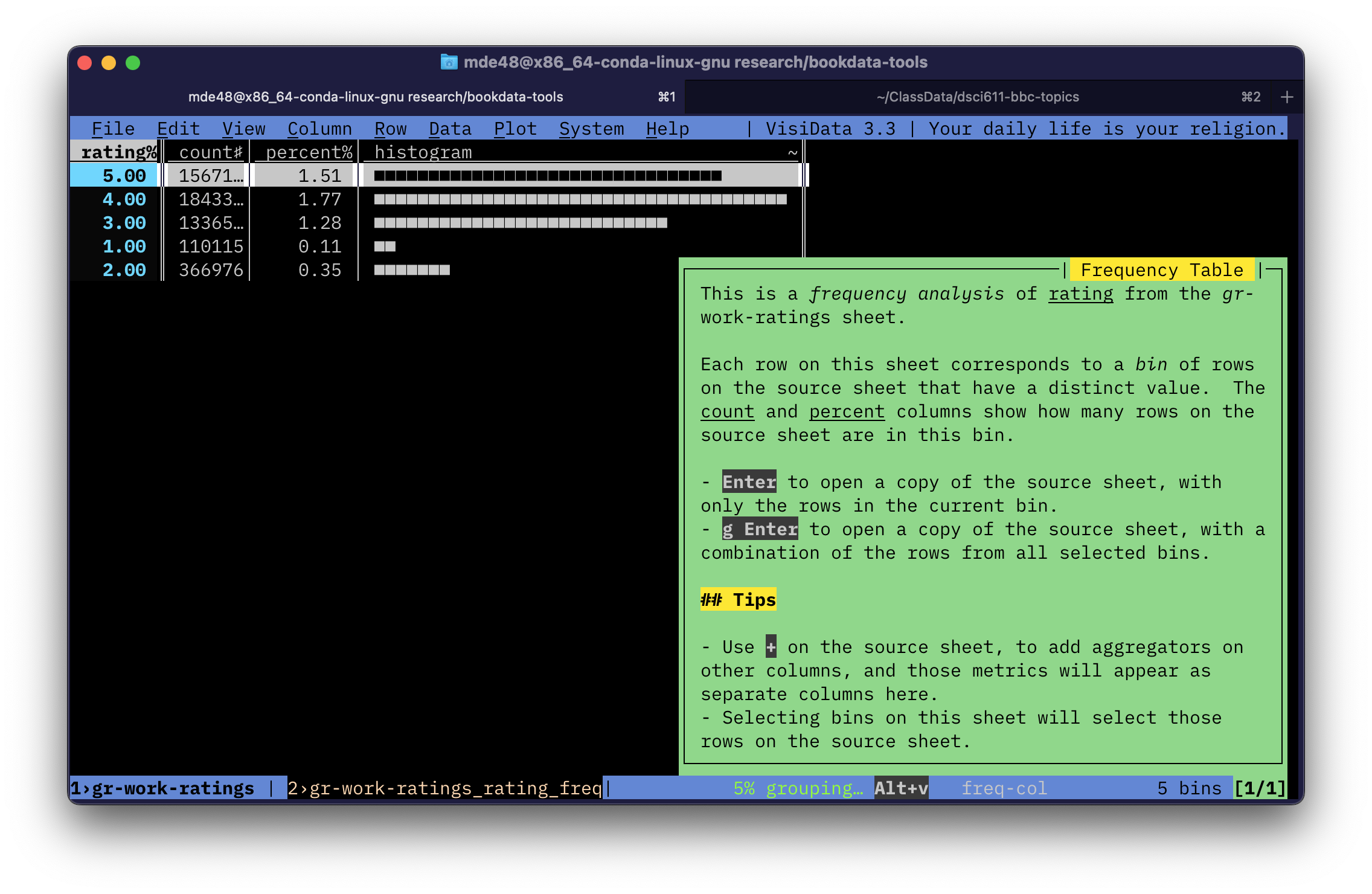Viewport: 1372px width, 894px height.
Task: Click the folder icon in title bar
Action: click(x=449, y=62)
